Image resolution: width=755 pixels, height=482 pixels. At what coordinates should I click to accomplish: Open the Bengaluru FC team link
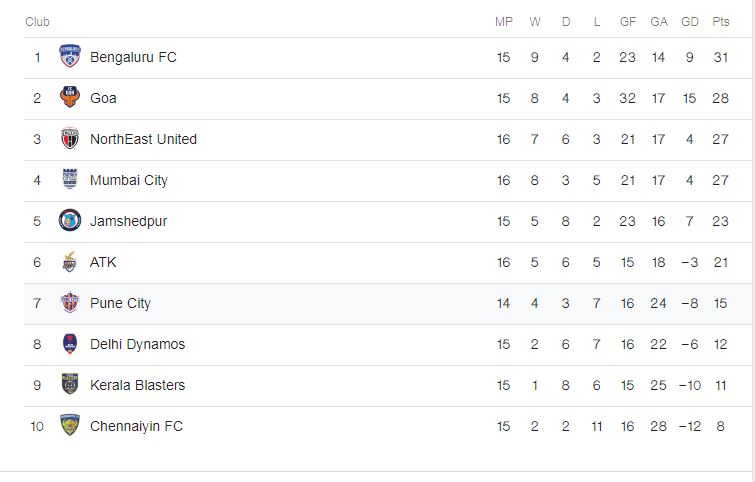[133, 57]
